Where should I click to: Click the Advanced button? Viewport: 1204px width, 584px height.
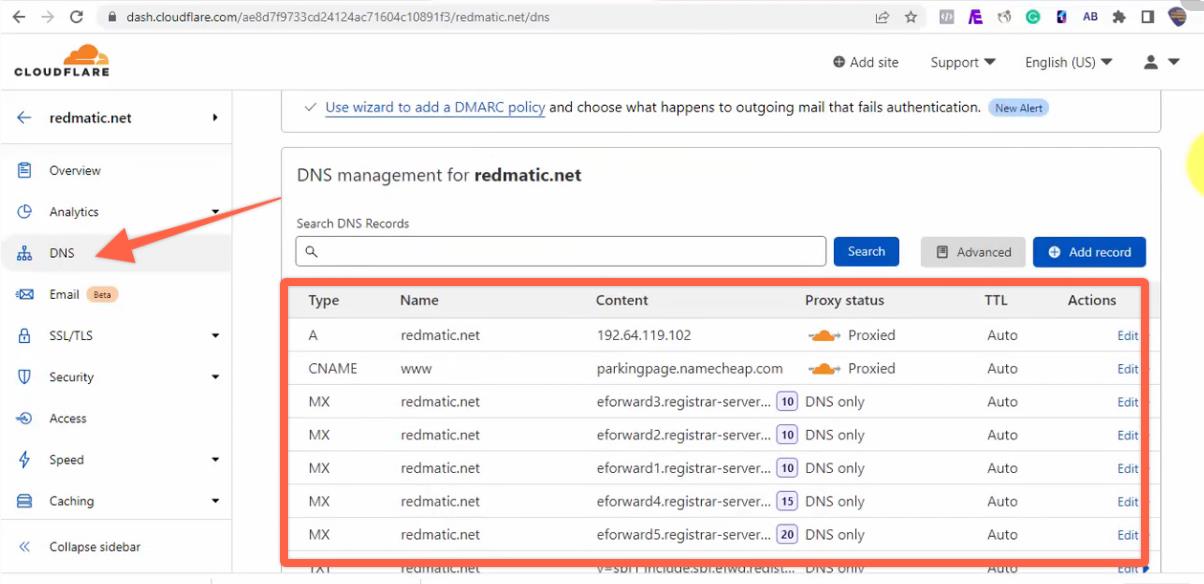973,252
